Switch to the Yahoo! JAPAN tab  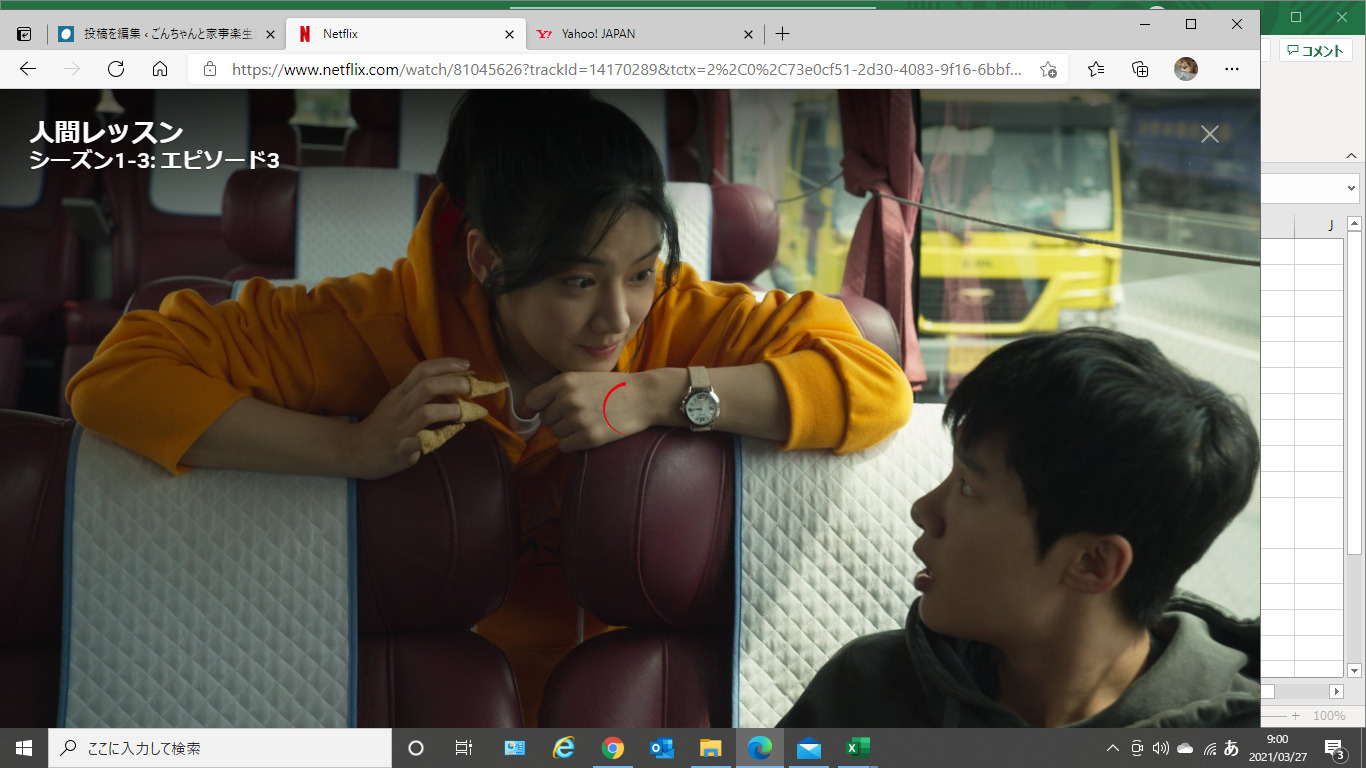click(645, 34)
